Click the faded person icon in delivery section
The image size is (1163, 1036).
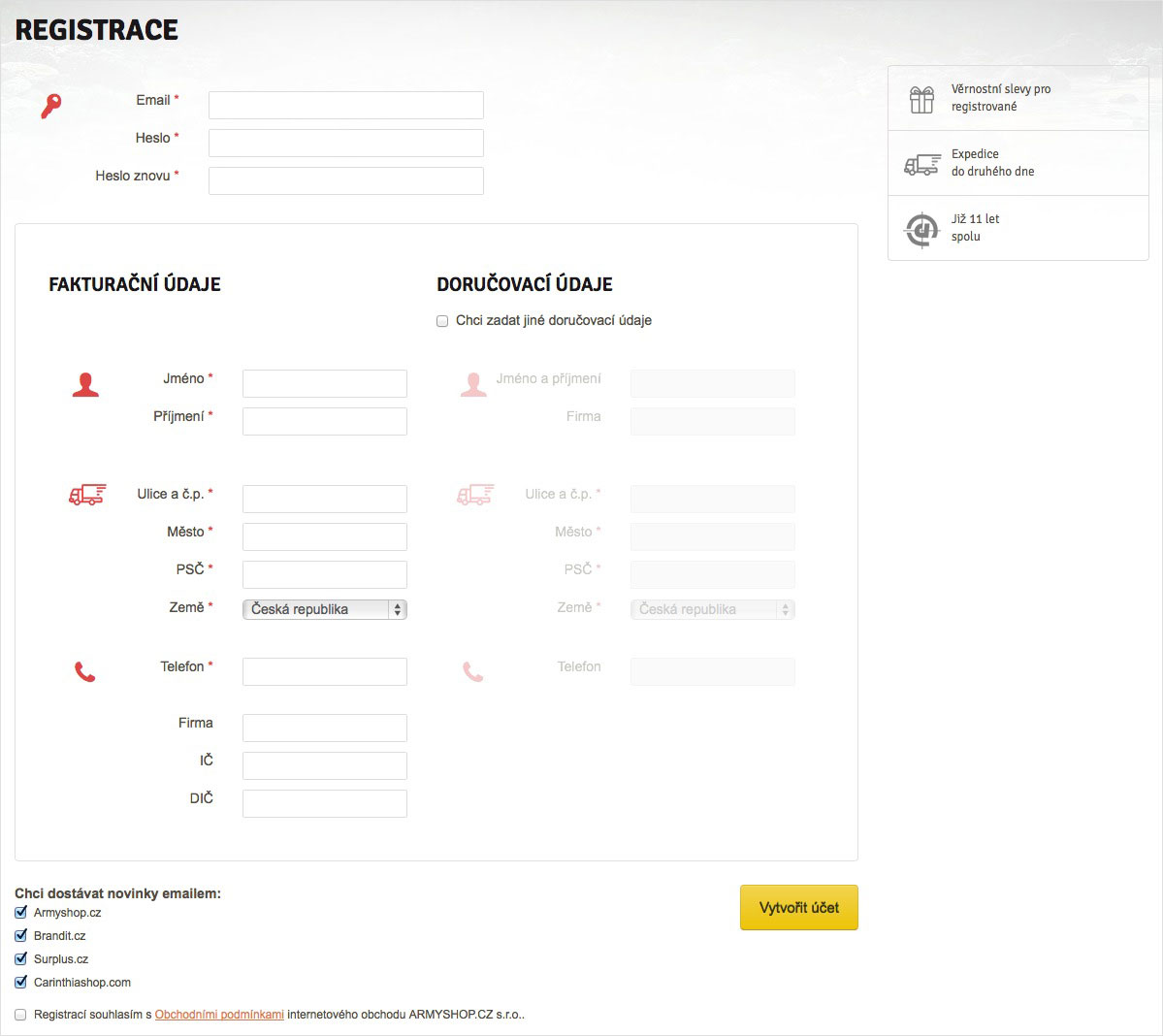tap(473, 385)
